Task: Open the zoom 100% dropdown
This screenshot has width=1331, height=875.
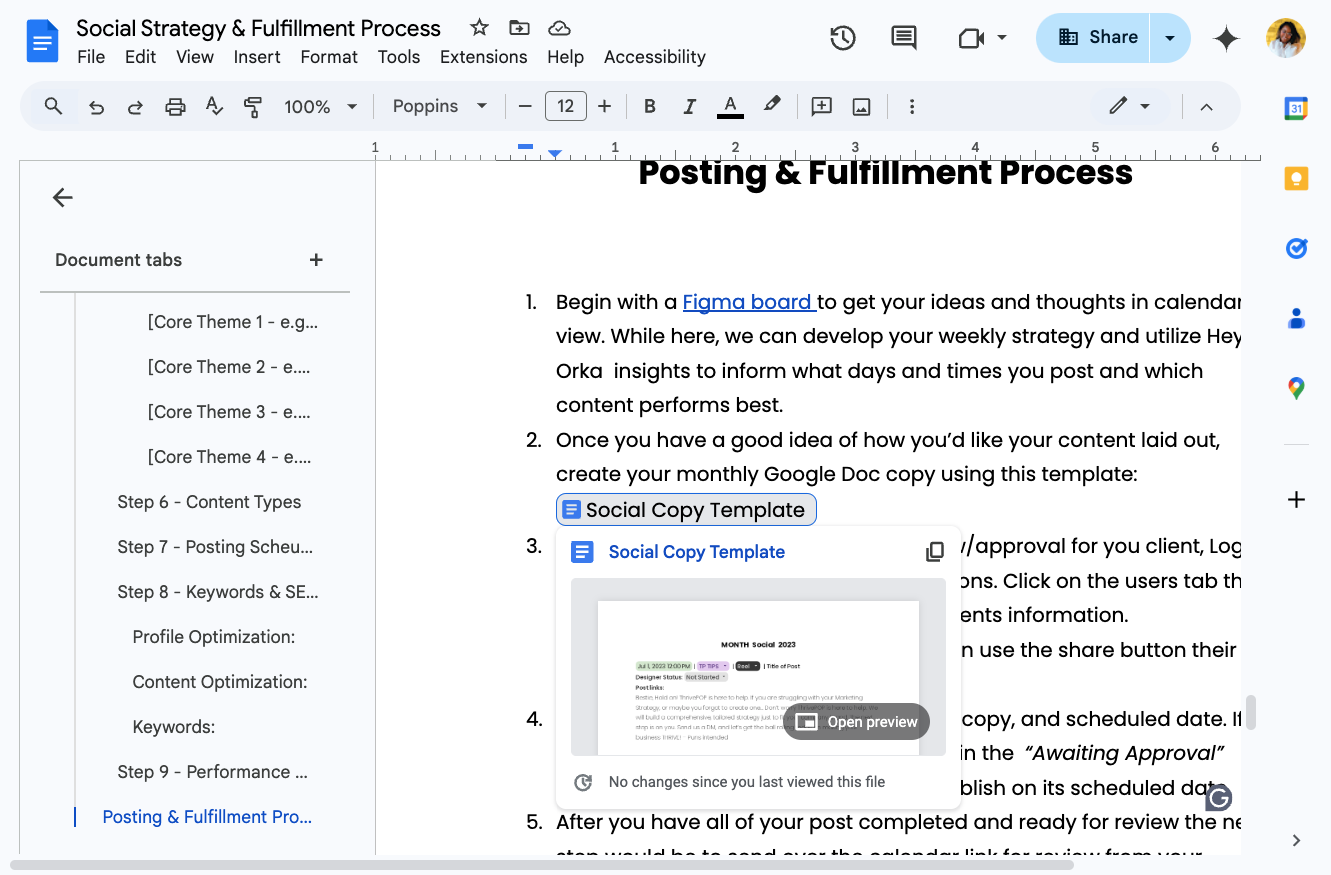Action: click(320, 106)
